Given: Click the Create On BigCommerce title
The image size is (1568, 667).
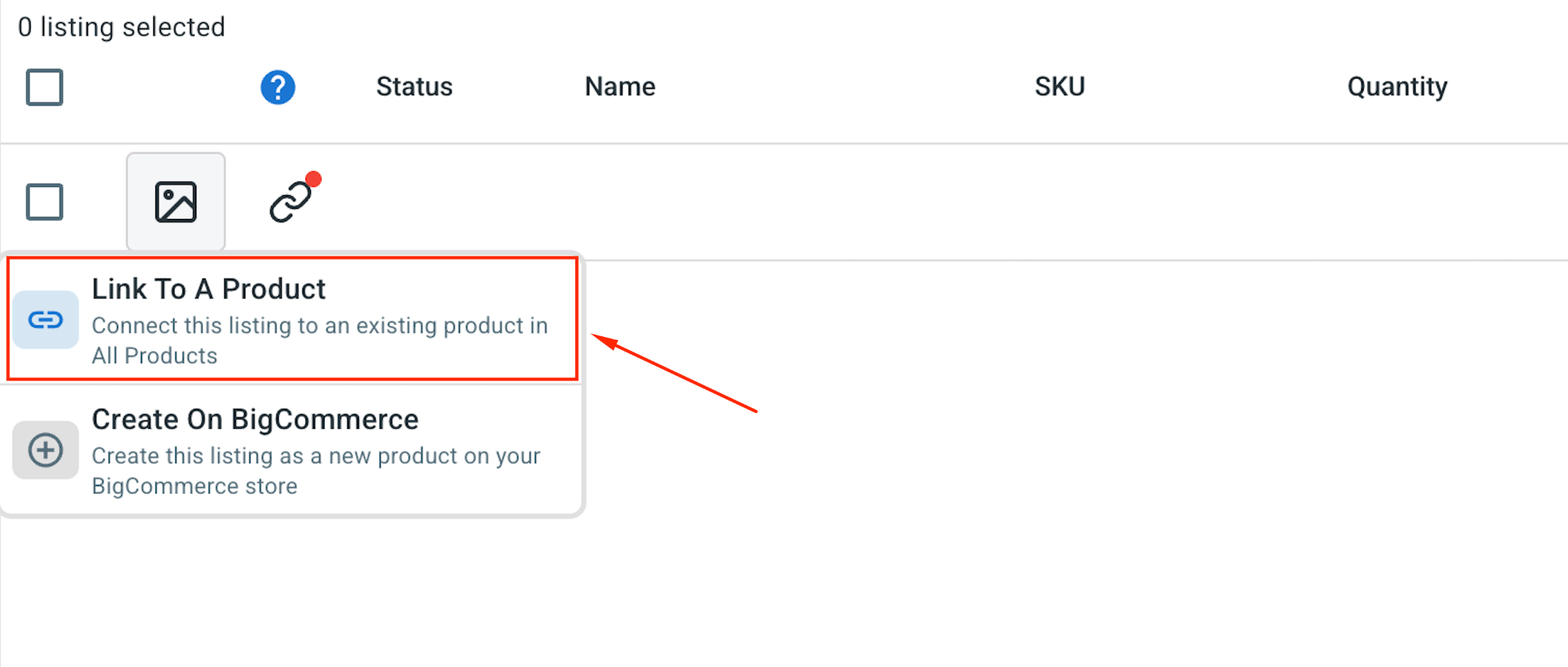Looking at the screenshot, I should [255, 419].
